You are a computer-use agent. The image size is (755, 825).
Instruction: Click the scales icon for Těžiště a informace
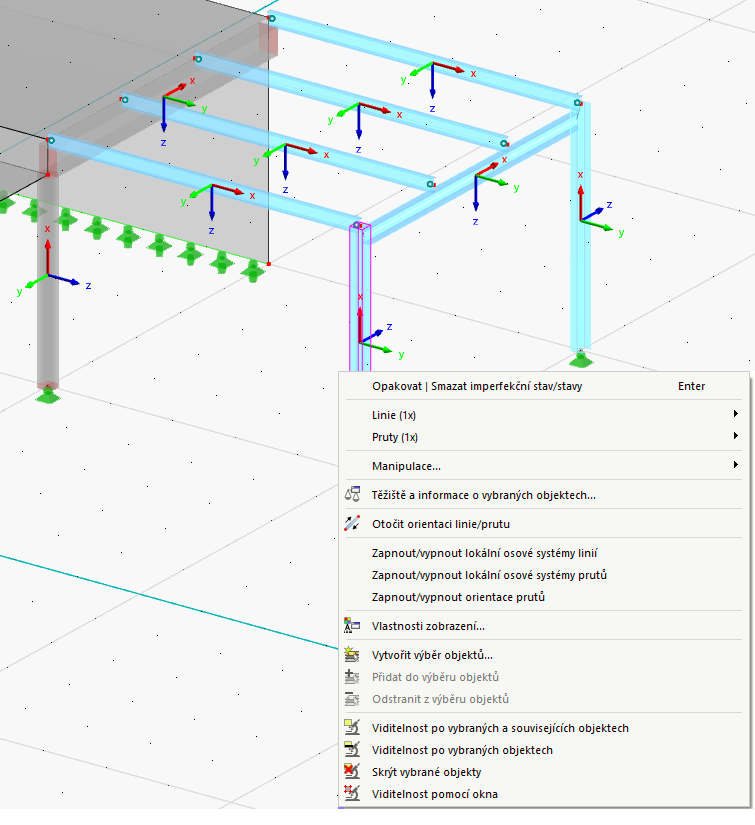(352, 494)
